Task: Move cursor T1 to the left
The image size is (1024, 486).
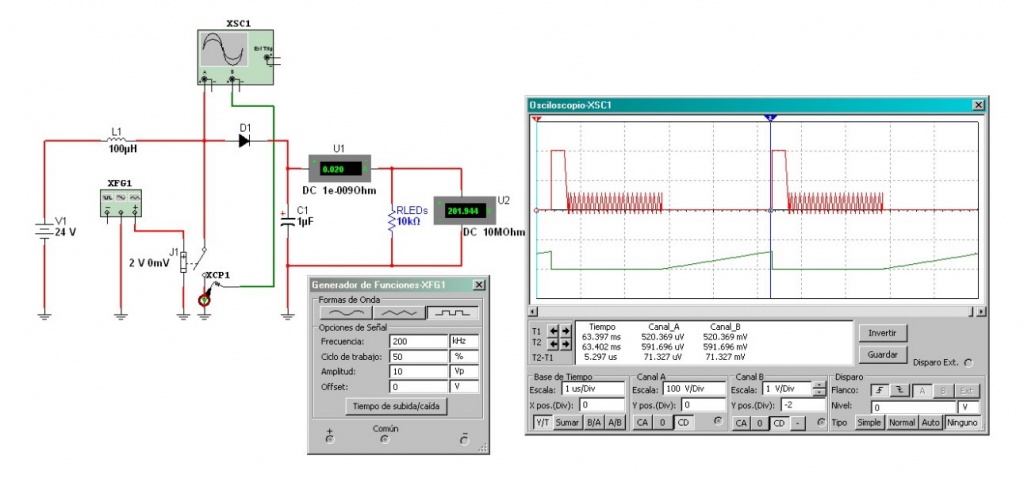Action: coord(553,331)
